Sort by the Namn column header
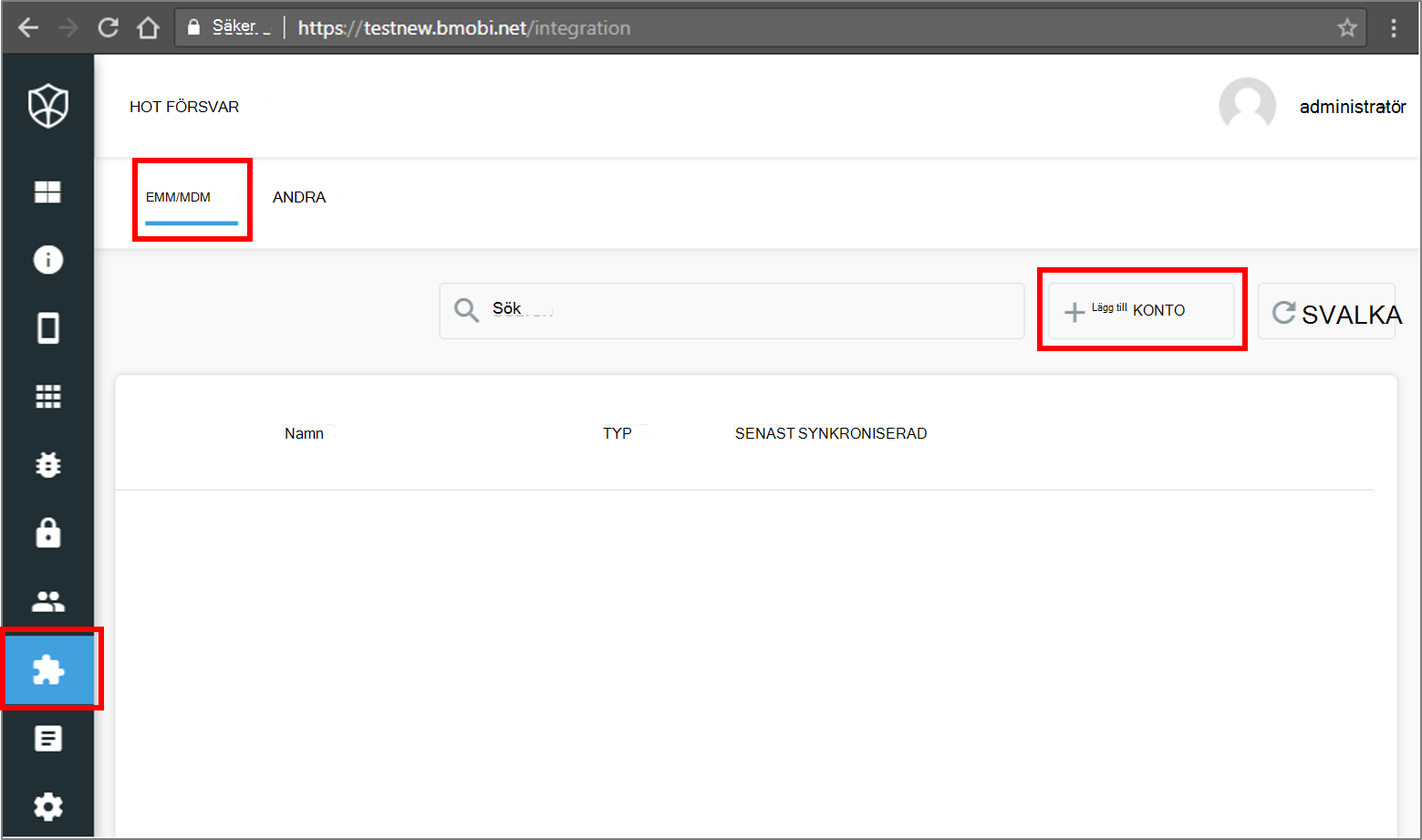The height and width of the screenshot is (840, 1422). click(x=304, y=433)
